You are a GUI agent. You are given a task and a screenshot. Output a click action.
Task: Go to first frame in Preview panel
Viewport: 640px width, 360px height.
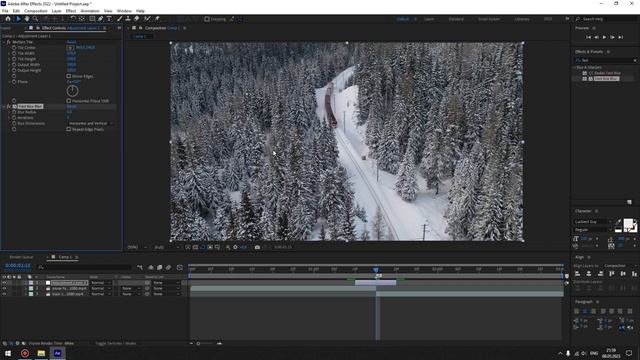coord(589,37)
